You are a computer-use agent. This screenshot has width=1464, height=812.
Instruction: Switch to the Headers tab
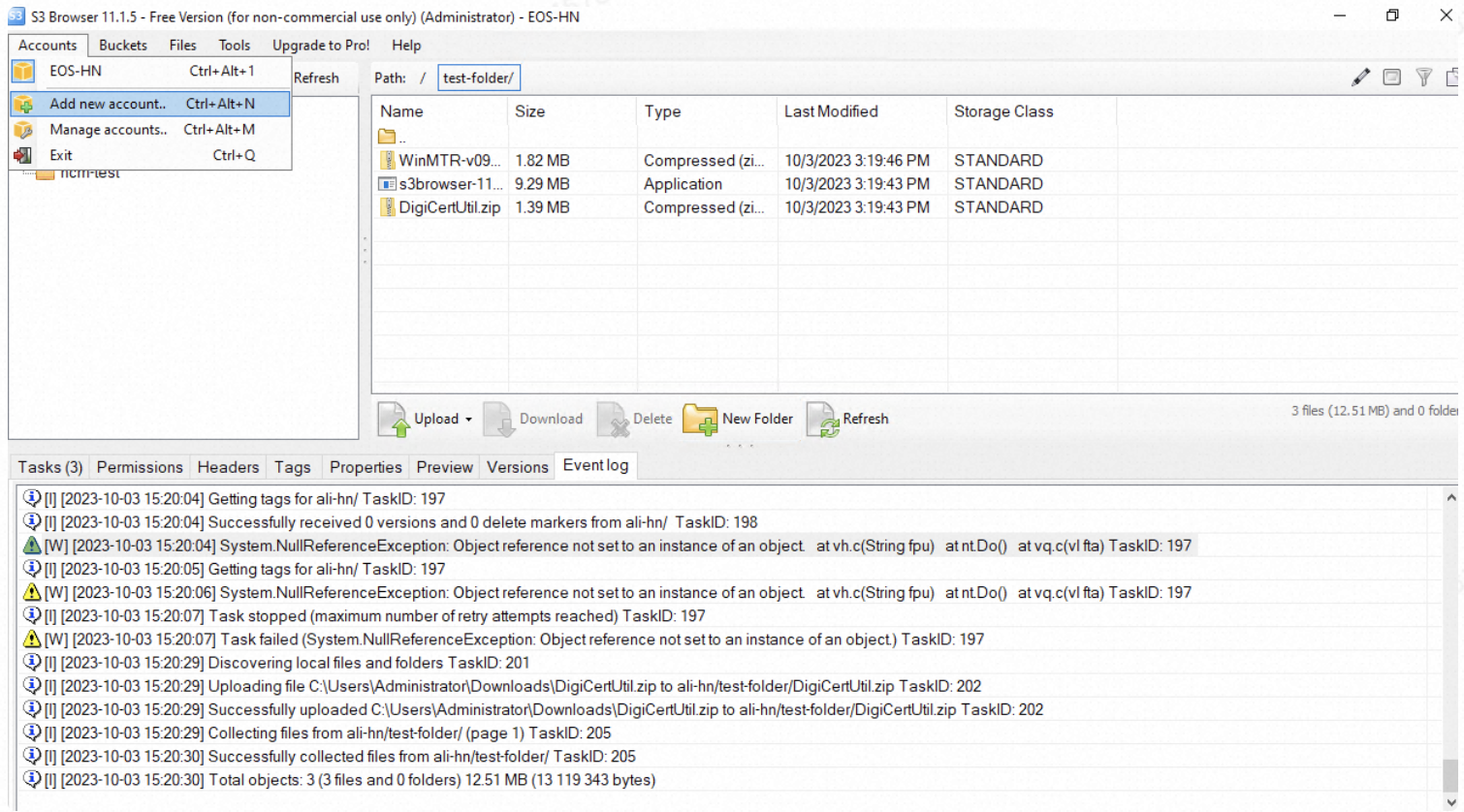coord(228,467)
